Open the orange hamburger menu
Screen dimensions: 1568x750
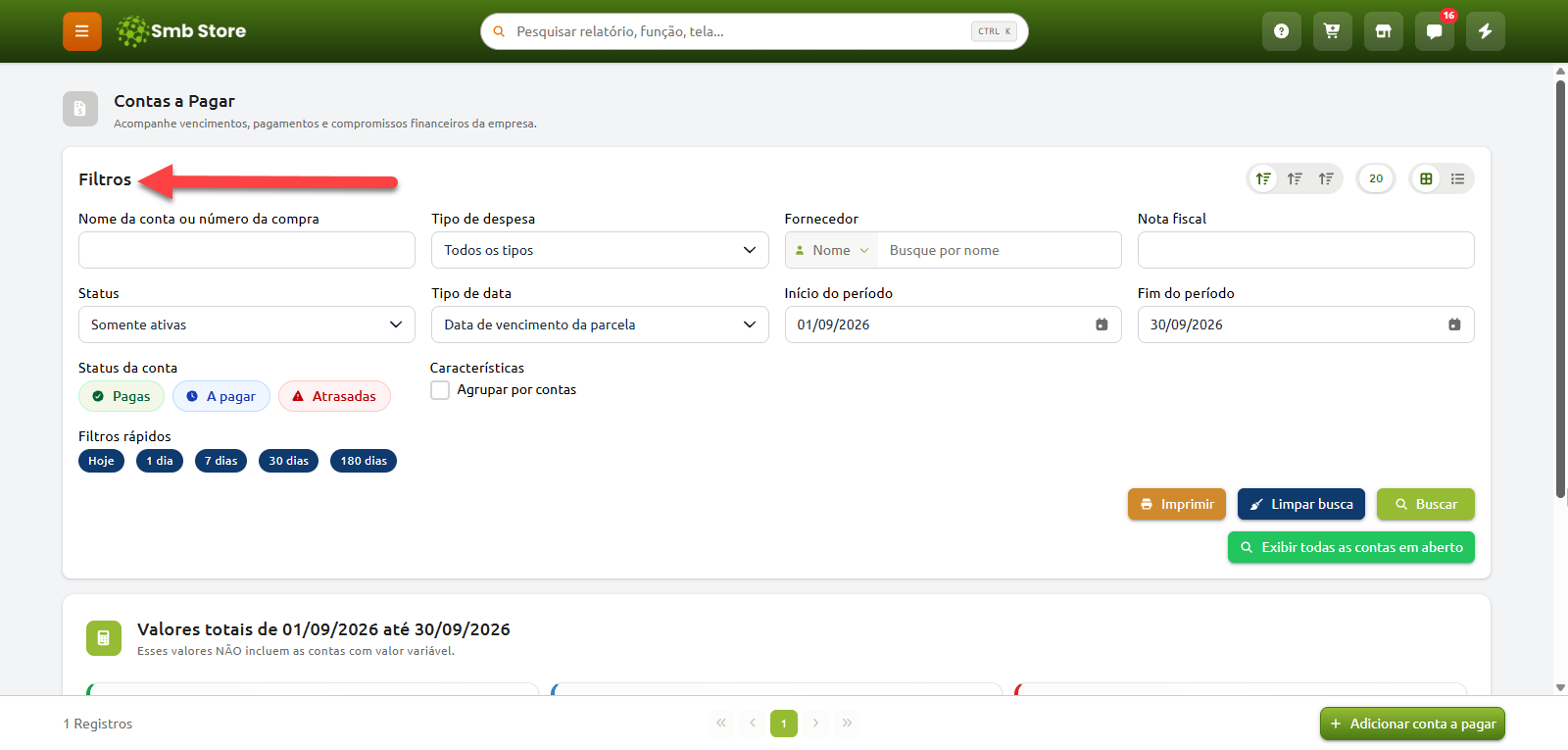click(82, 31)
